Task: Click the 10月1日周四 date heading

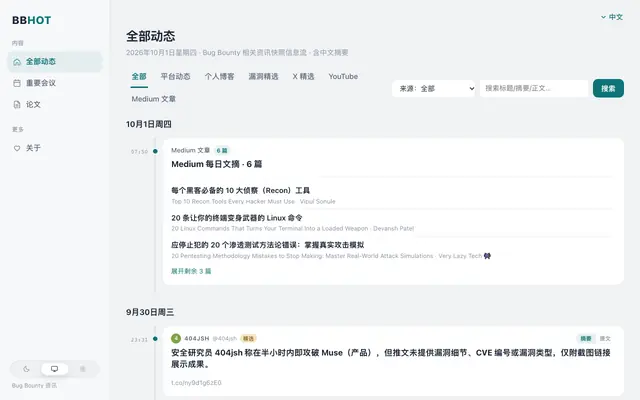Action: click(149, 124)
